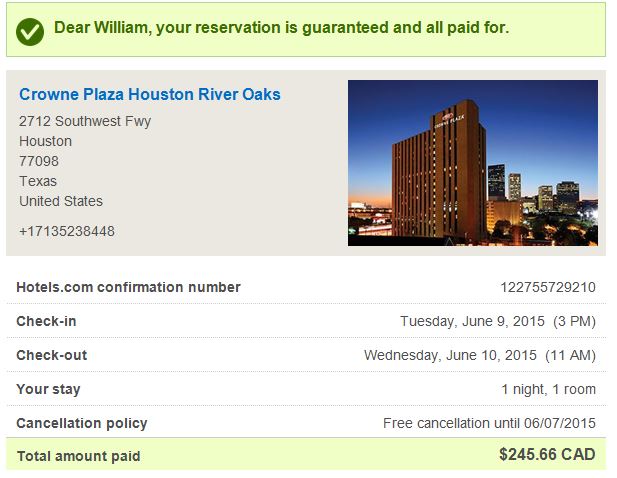
Task: Click the Check-in label
Action: coord(46,321)
